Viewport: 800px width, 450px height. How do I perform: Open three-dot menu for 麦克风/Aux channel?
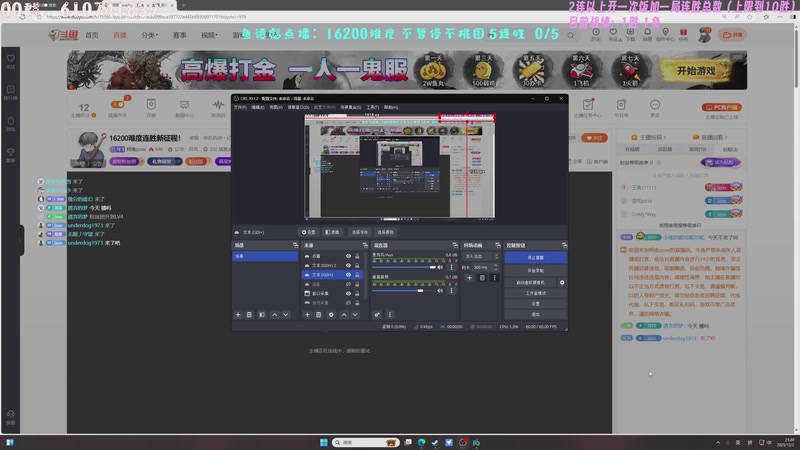pos(451,267)
